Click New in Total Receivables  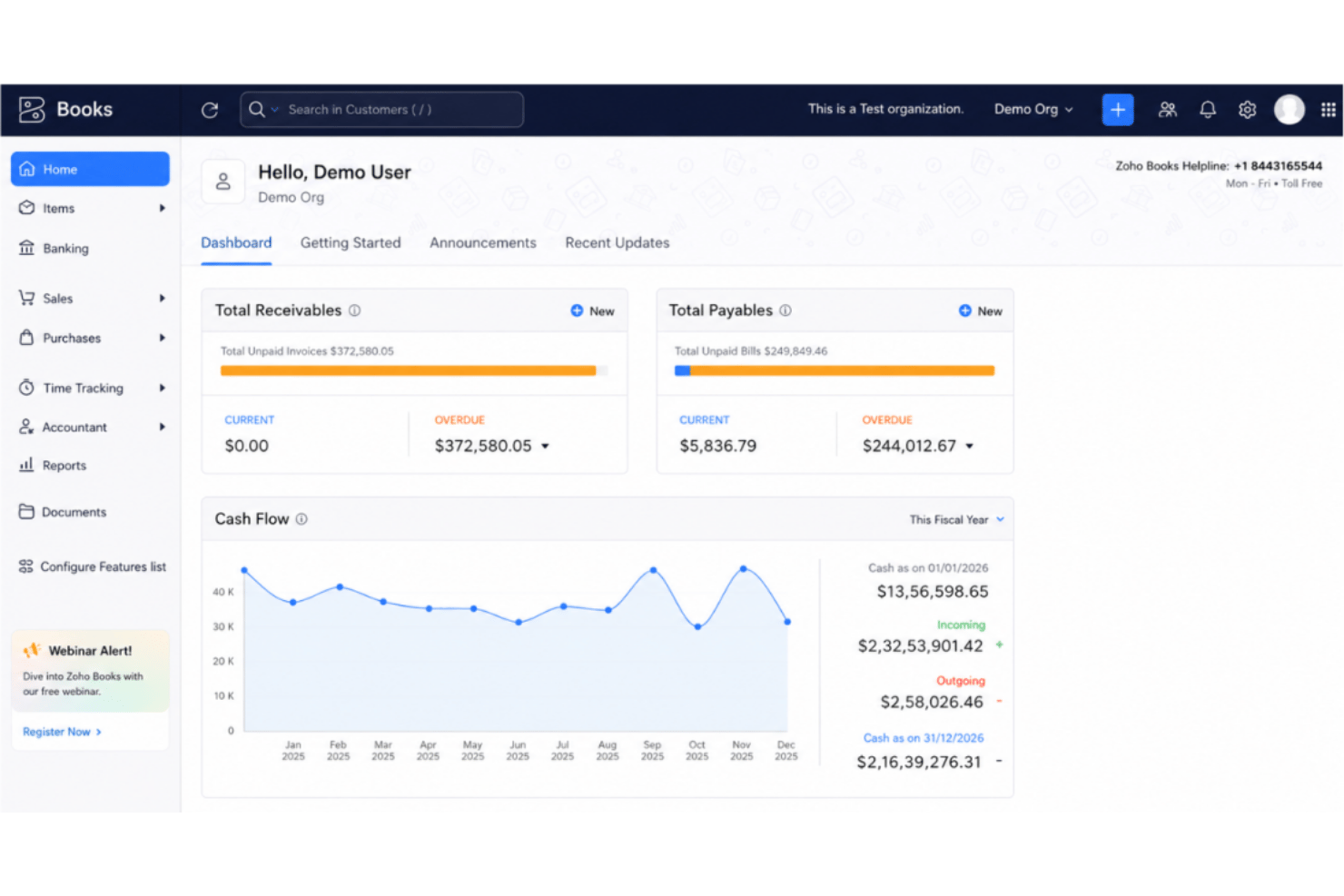tap(592, 310)
